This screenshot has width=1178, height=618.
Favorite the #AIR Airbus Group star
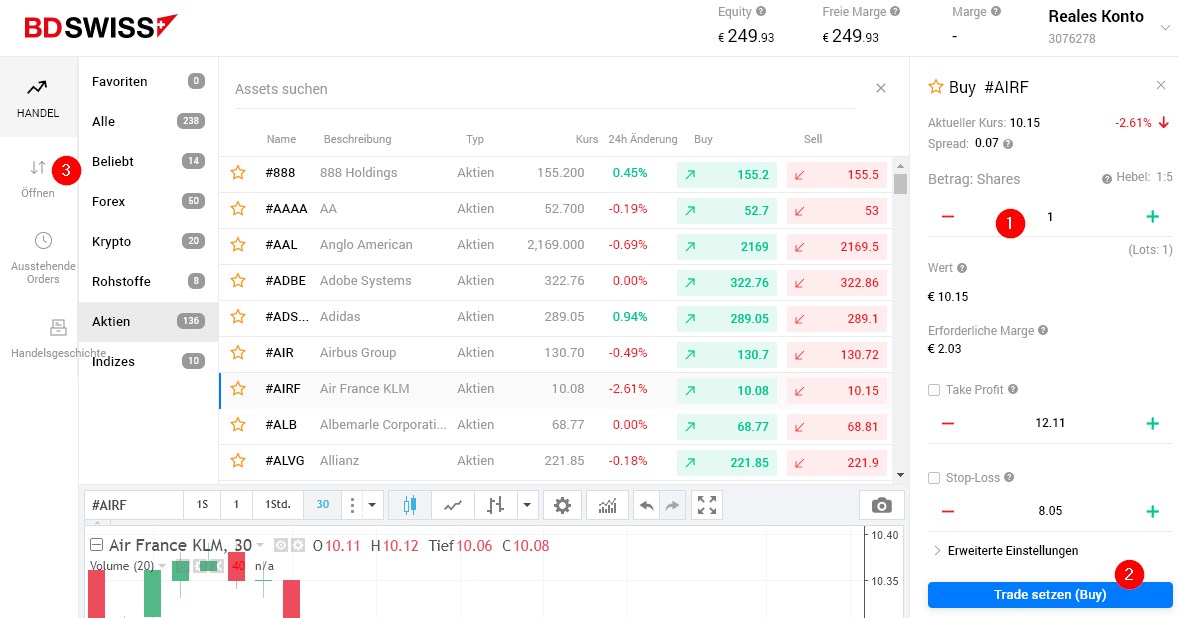coord(238,353)
